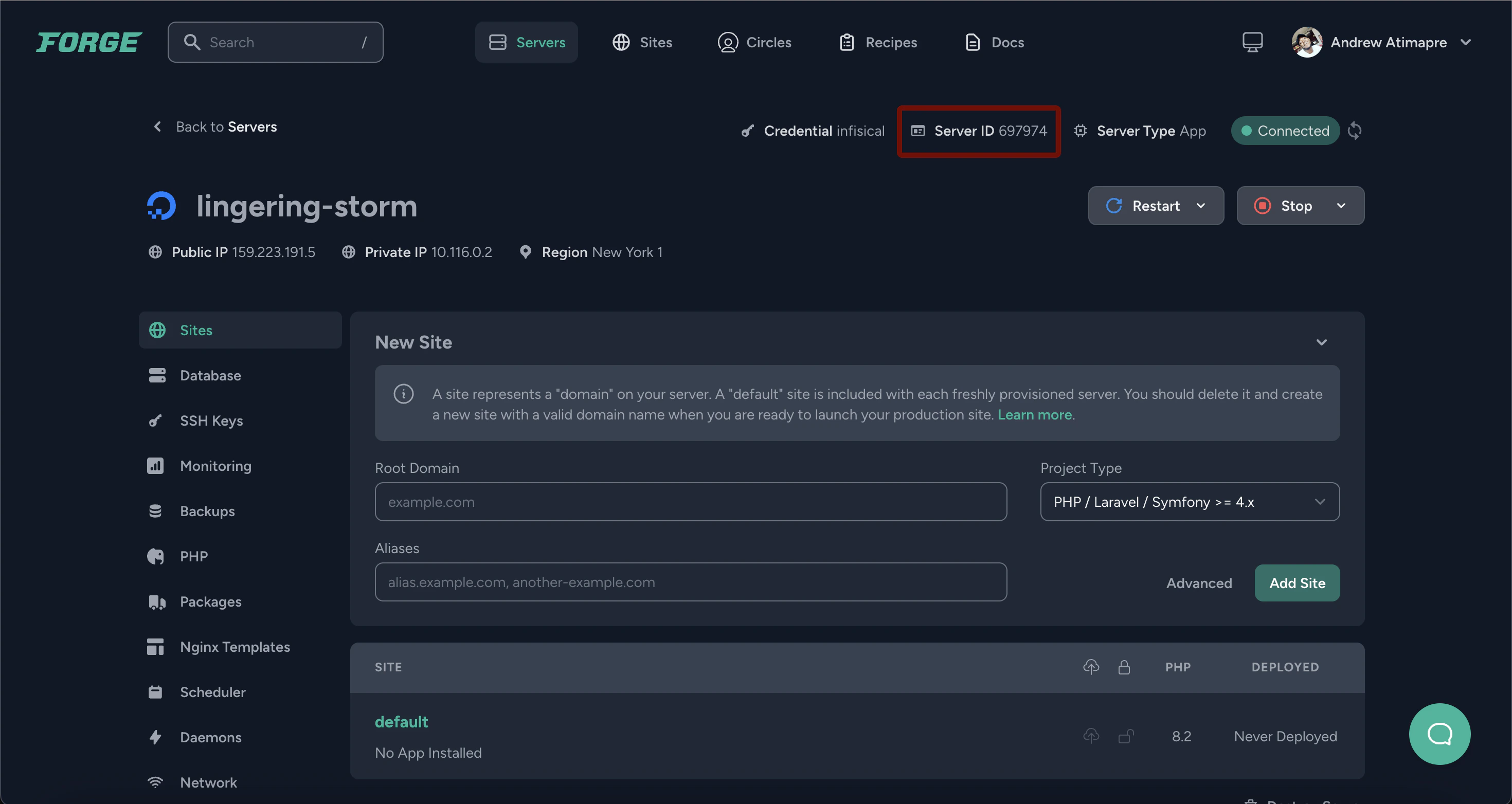This screenshot has width=1512, height=804.
Task: Open the chat support bubble
Action: click(x=1439, y=734)
